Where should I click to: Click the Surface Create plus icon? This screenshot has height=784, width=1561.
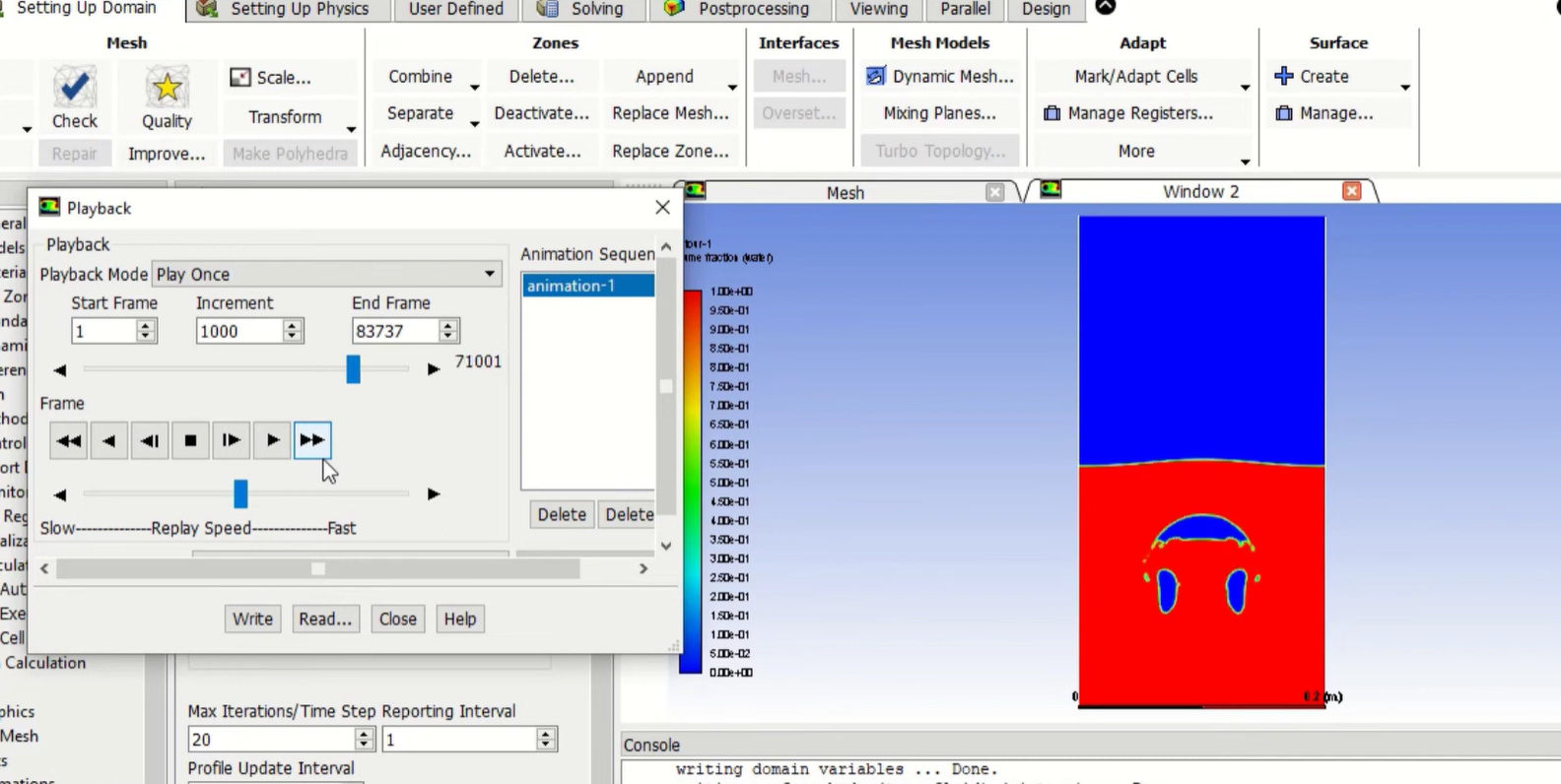pos(1283,77)
